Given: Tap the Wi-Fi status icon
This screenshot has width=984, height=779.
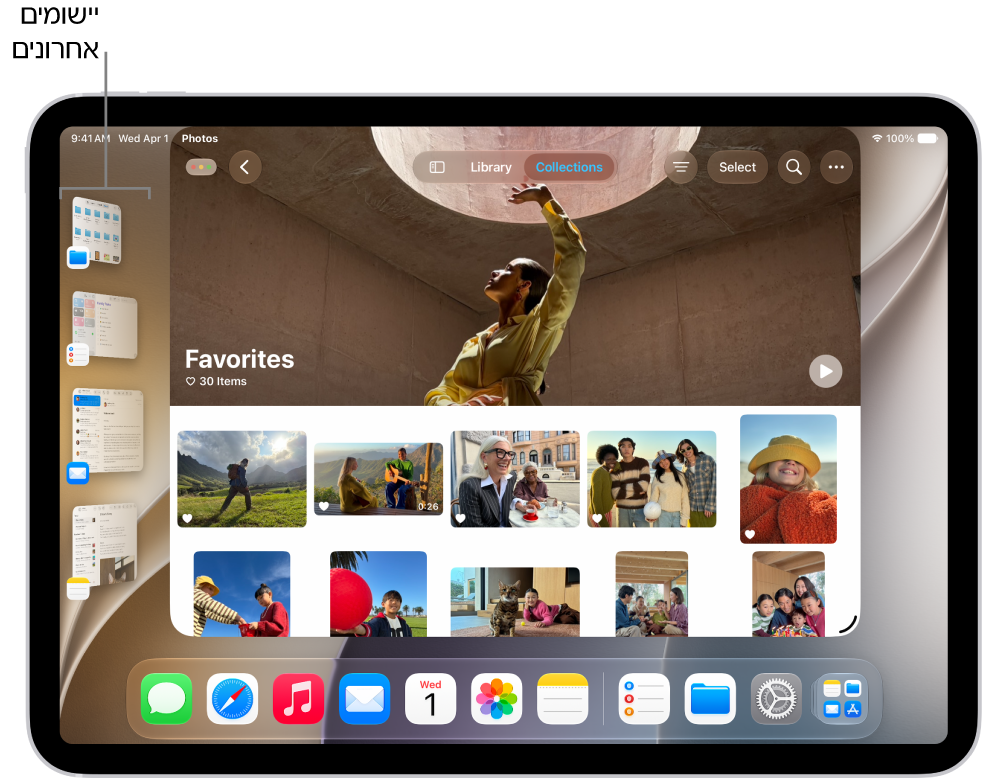Looking at the screenshot, I should (x=877, y=138).
